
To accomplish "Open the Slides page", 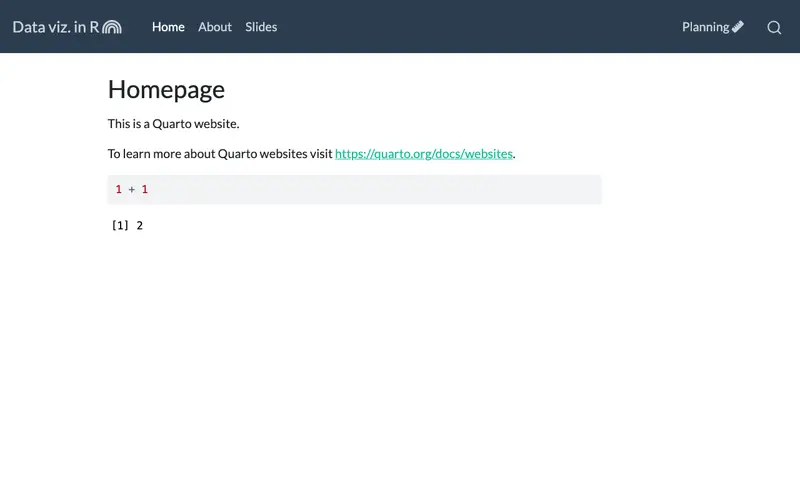I will tap(261, 27).
